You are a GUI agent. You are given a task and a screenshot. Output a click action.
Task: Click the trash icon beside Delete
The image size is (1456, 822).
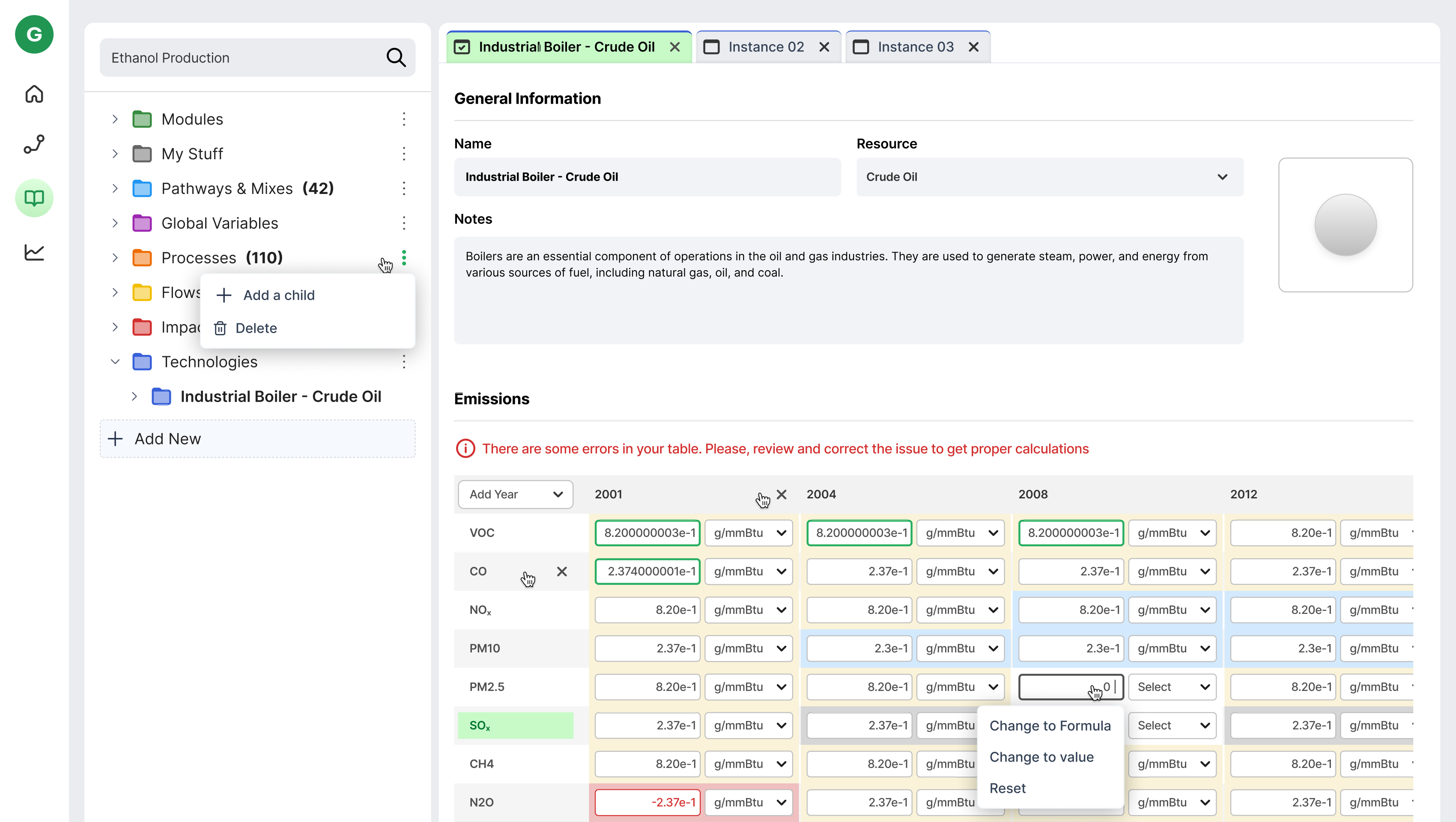tap(221, 328)
